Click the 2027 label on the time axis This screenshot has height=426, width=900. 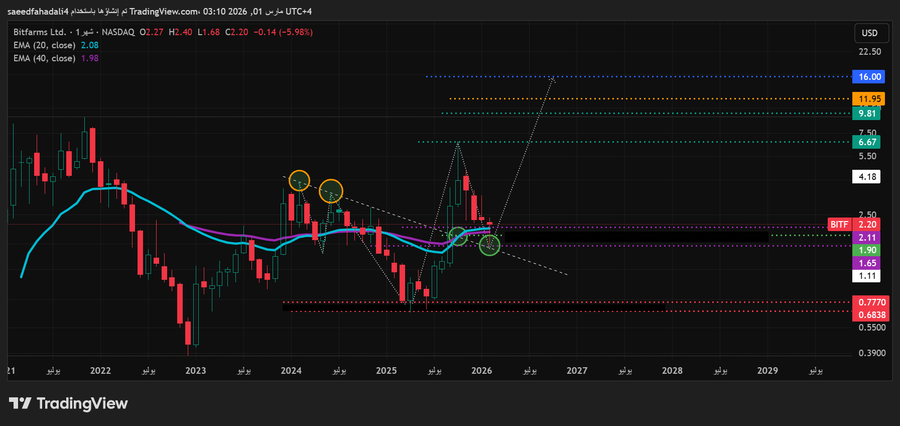pyautogui.click(x=577, y=371)
